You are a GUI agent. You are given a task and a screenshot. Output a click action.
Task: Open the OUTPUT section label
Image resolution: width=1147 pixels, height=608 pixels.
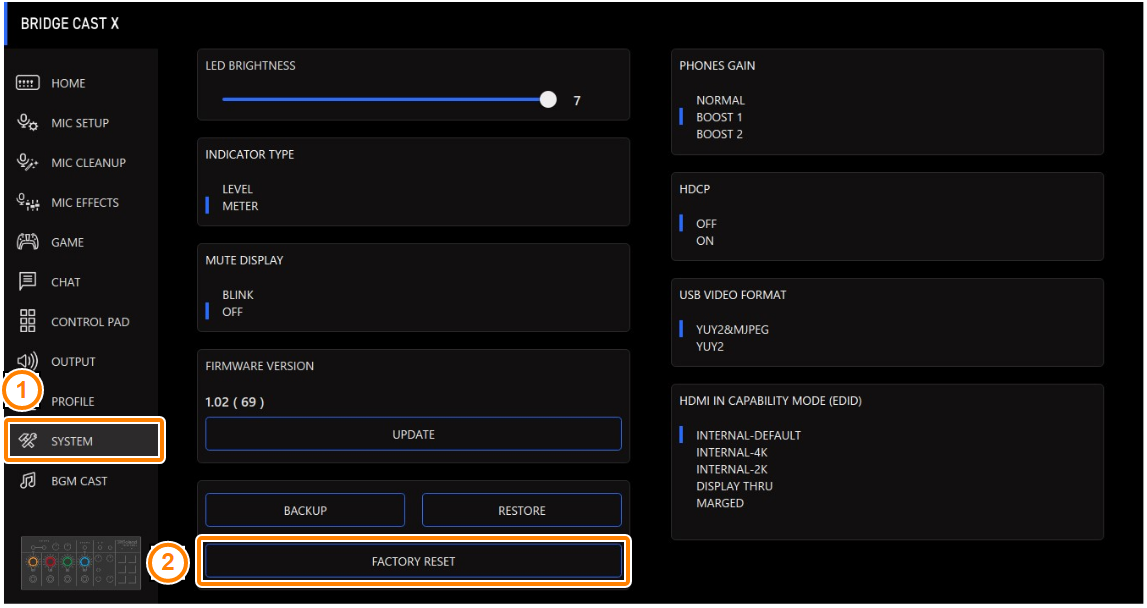[x=73, y=361]
